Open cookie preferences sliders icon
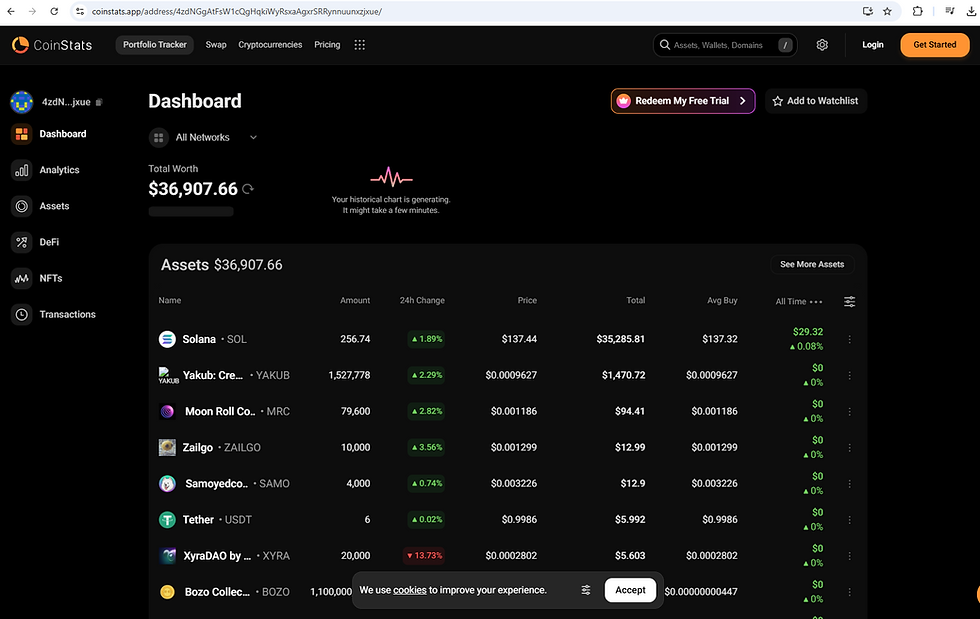Image resolution: width=980 pixels, height=619 pixels. pos(586,590)
